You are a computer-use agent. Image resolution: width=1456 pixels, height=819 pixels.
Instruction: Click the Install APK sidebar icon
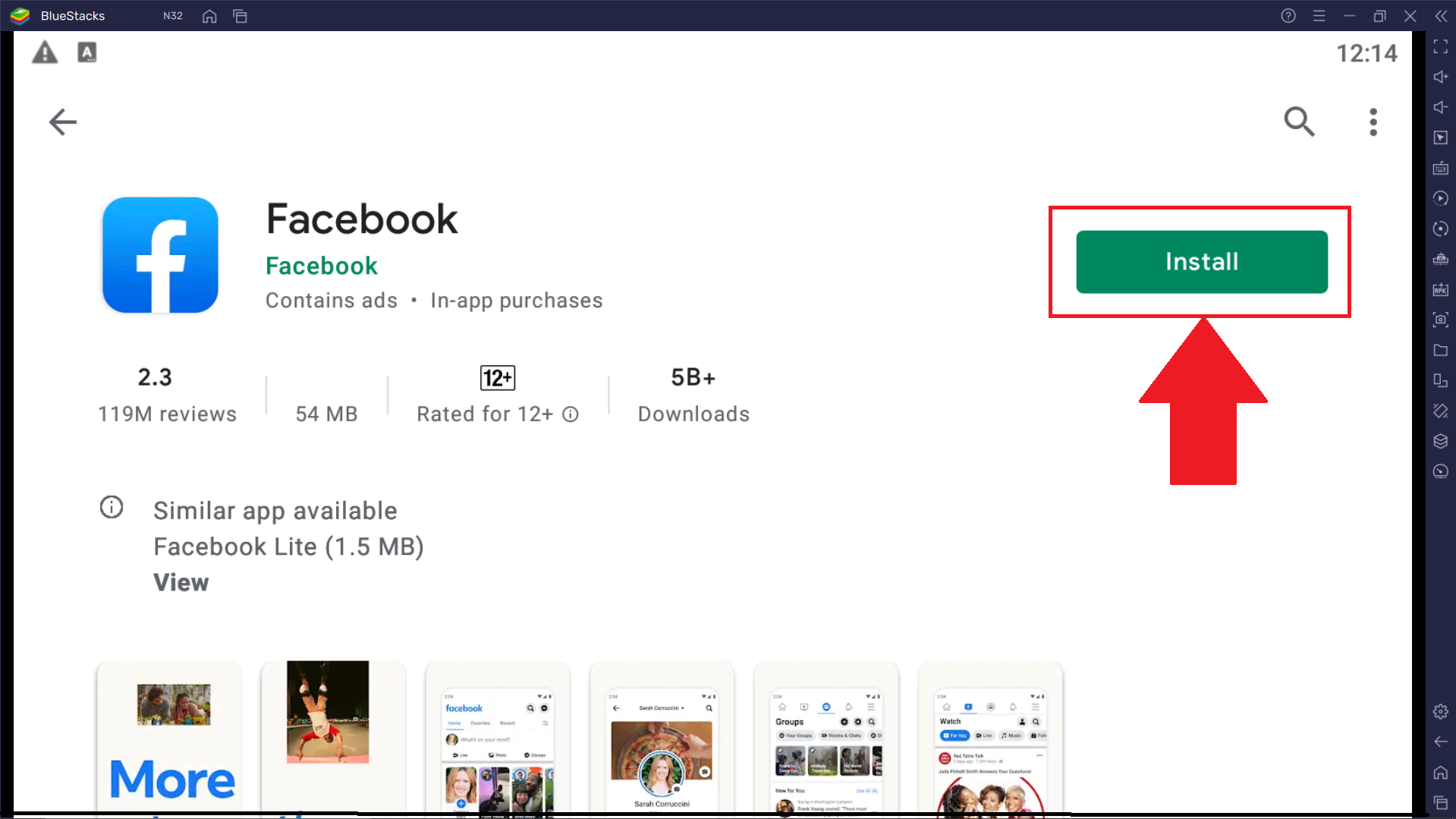(x=1441, y=289)
